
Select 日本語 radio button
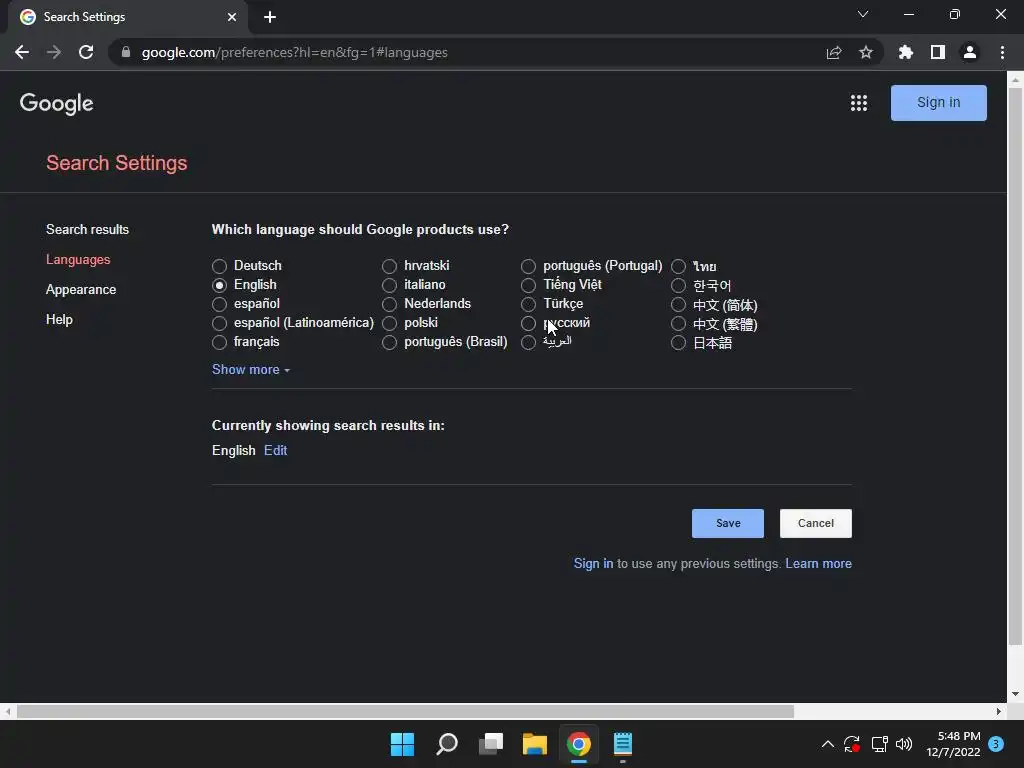coord(679,342)
